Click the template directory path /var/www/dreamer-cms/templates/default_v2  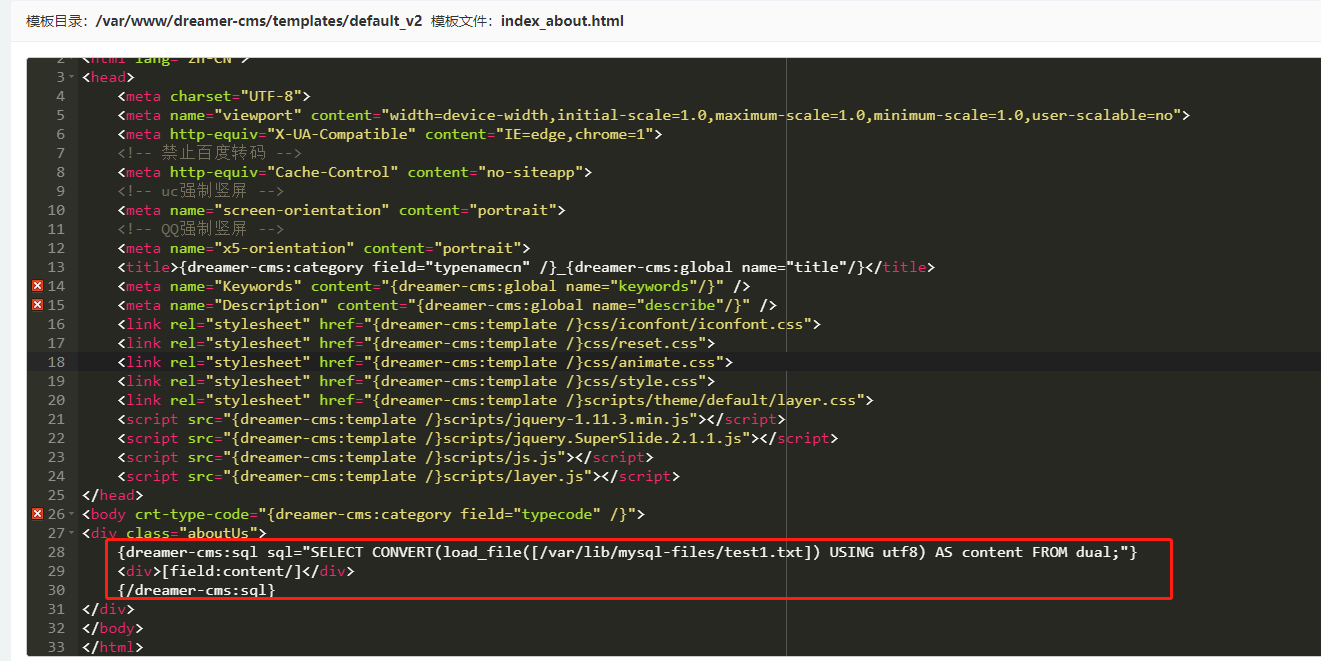(259, 21)
